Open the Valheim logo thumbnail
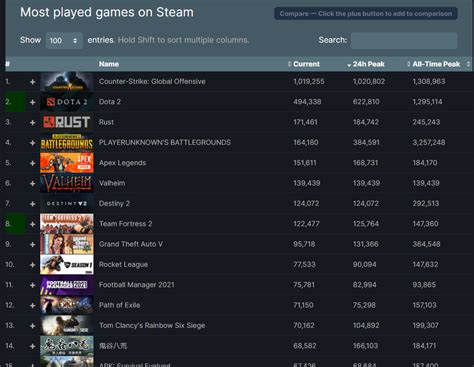This screenshot has height=367, width=474. 67,183
